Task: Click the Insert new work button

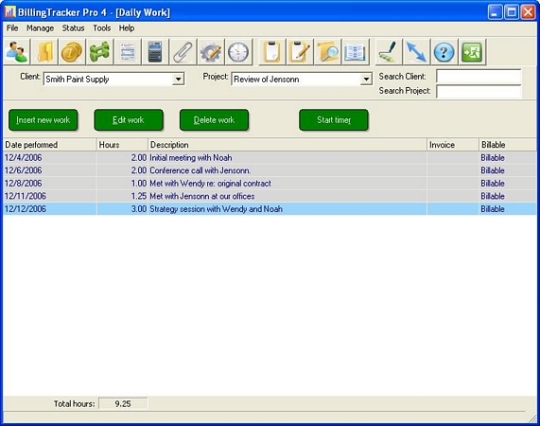Action: pyautogui.click(x=43, y=120)
